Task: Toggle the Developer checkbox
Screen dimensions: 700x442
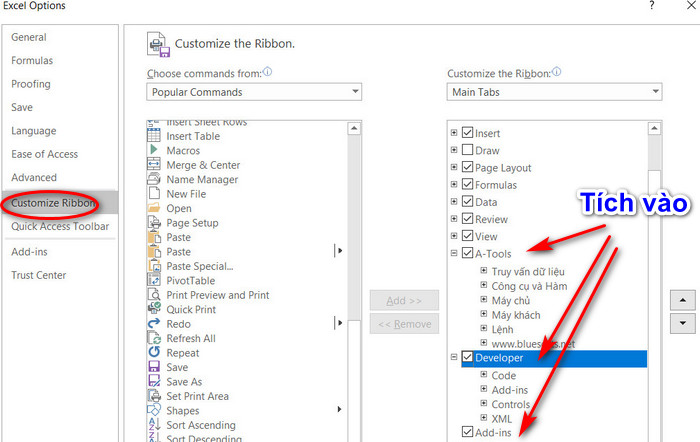Action: coord(467,357)
